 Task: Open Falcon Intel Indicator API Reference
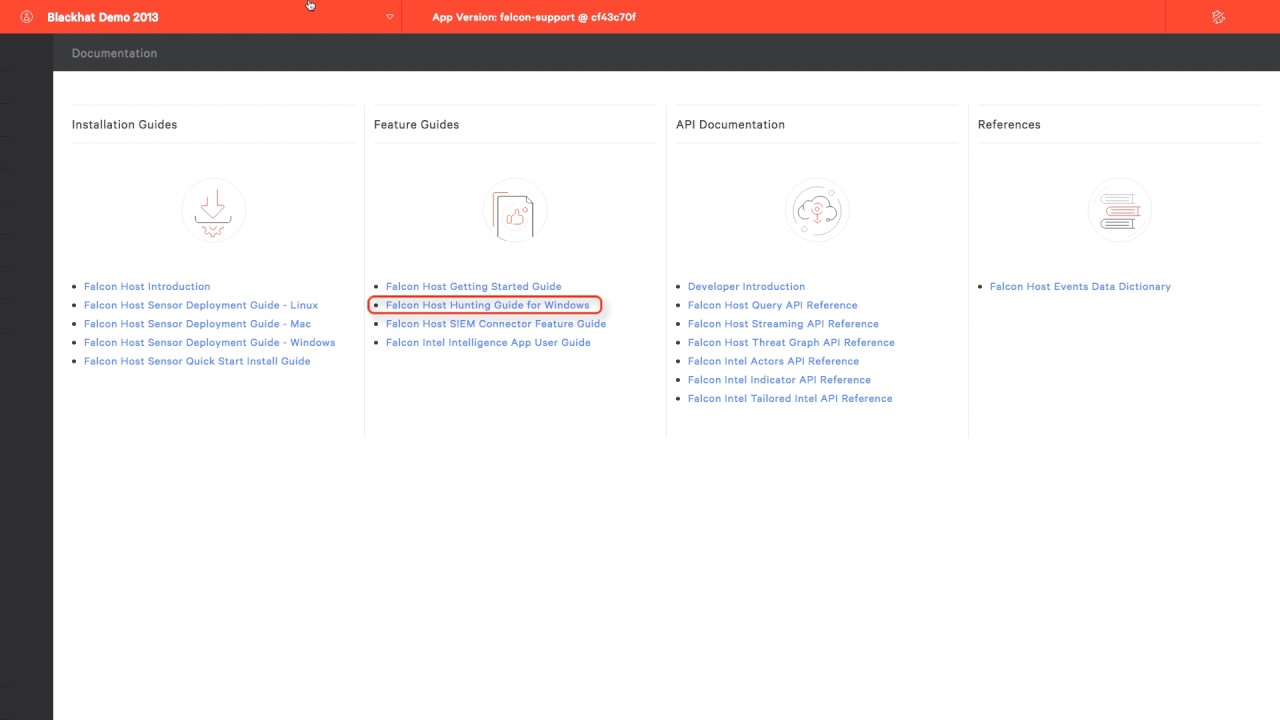pos(779,380)
